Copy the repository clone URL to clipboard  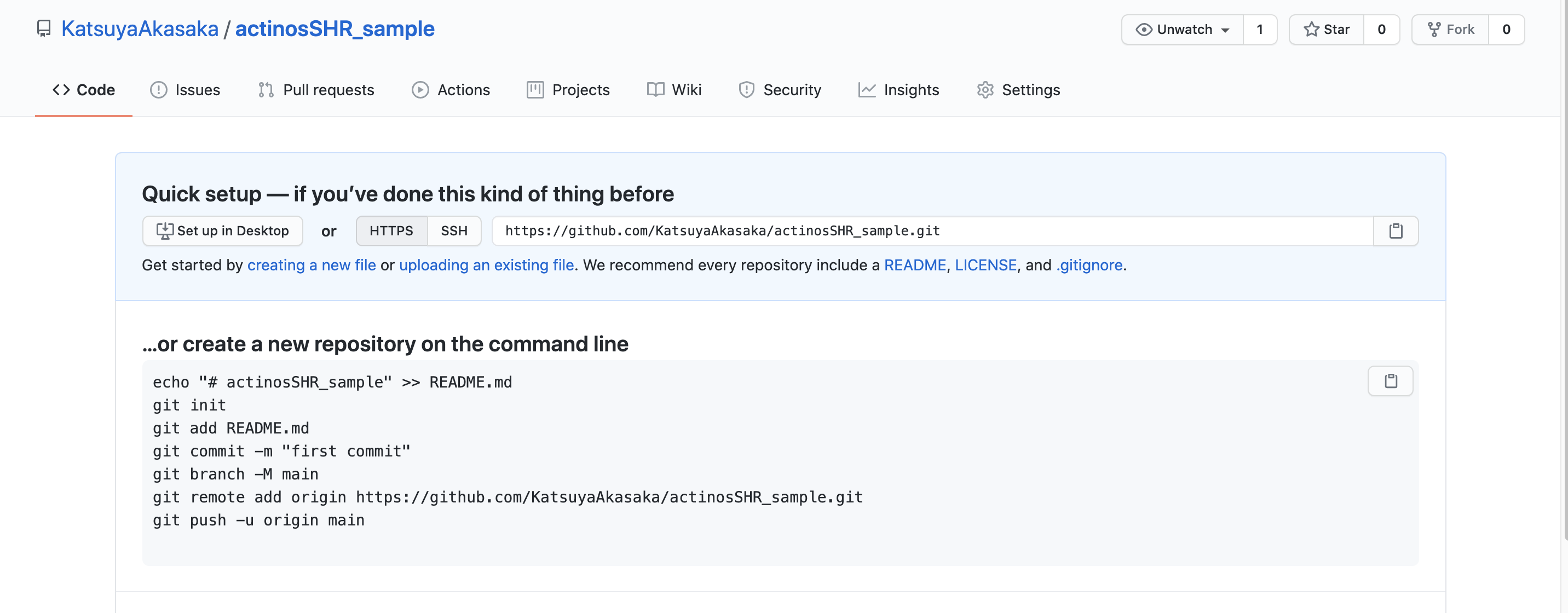pos(1395,232)
